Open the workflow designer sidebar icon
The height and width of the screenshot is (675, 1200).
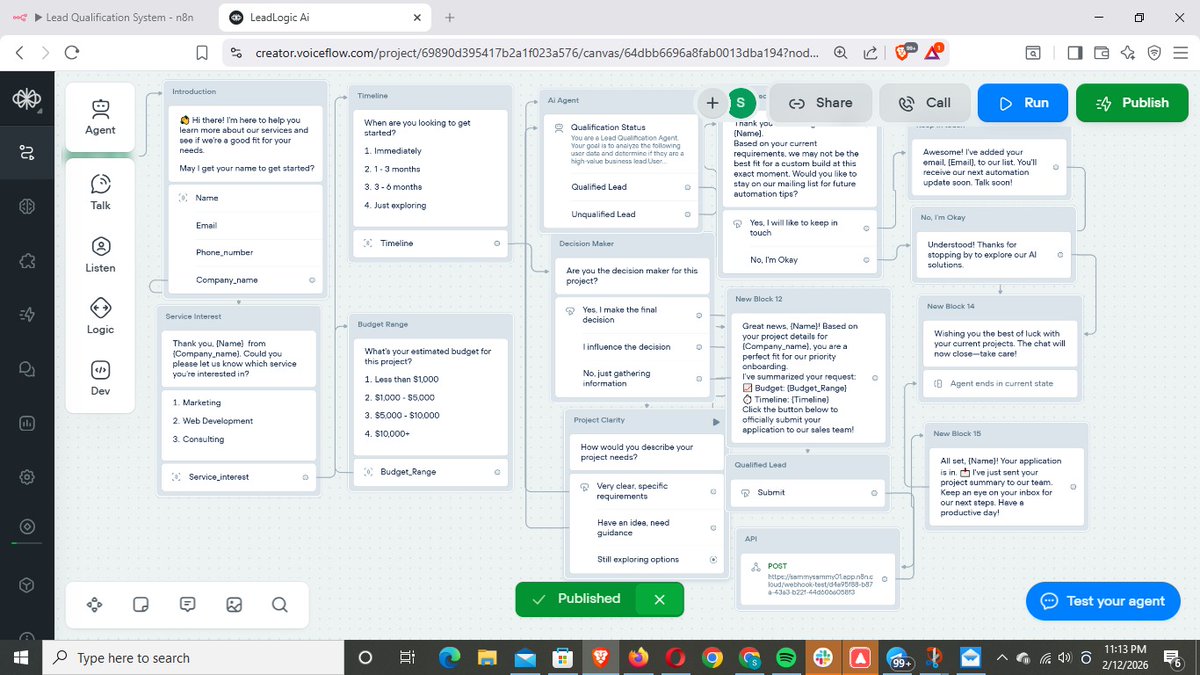coord(26,153)
